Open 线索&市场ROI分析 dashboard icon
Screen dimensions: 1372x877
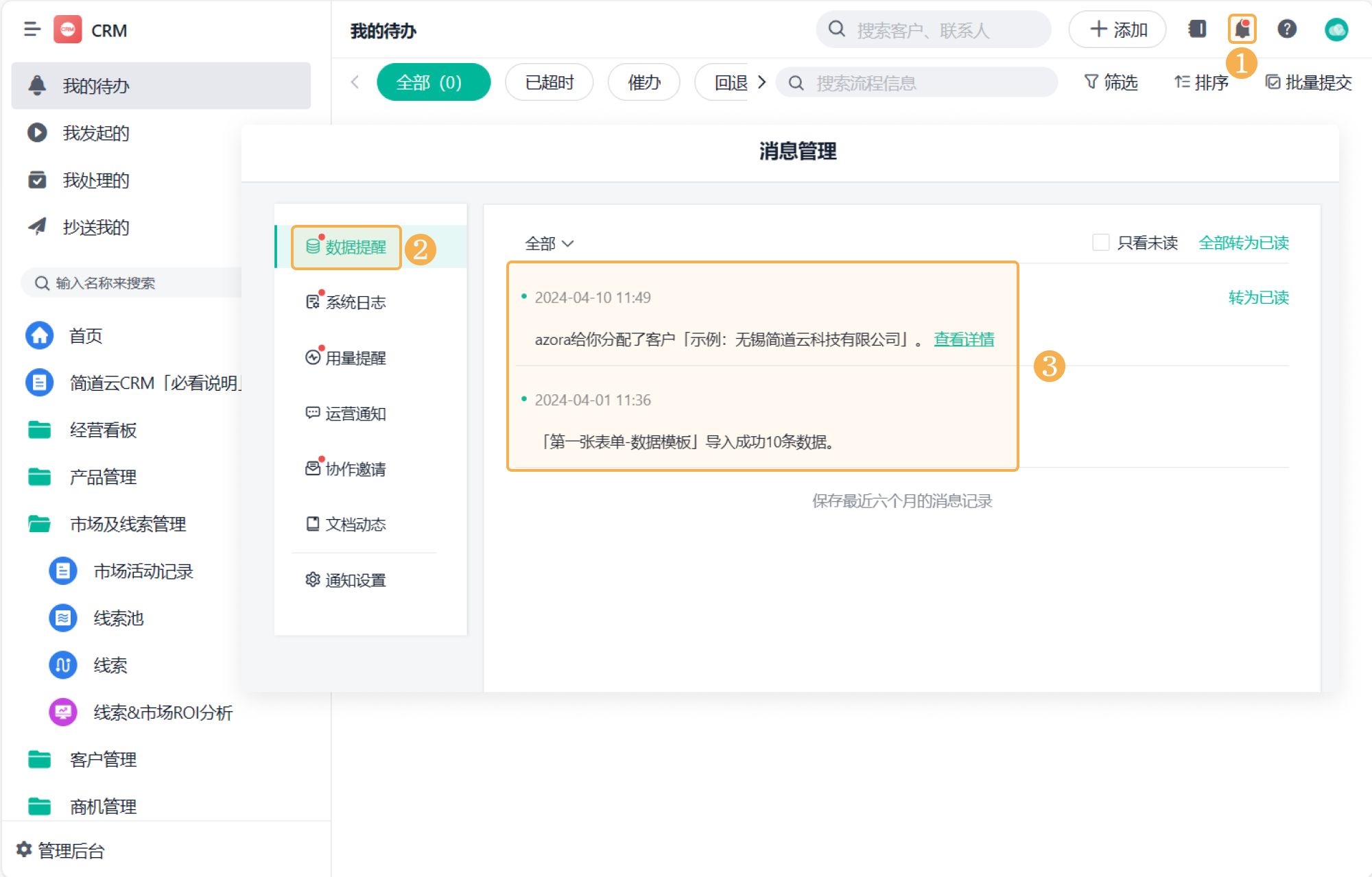pos(62,712)
